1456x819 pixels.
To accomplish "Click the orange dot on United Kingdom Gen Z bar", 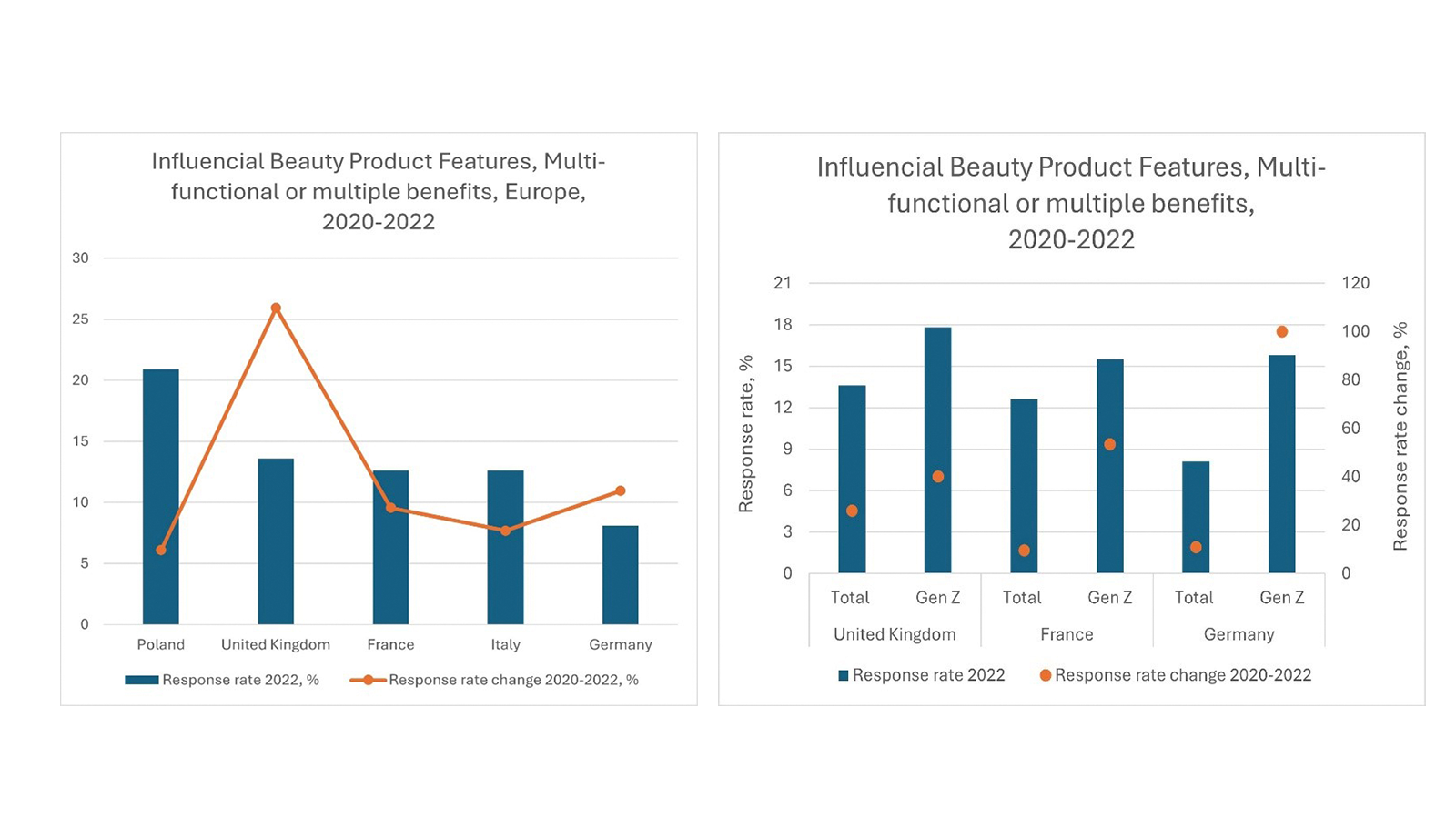I will point(938,477).
